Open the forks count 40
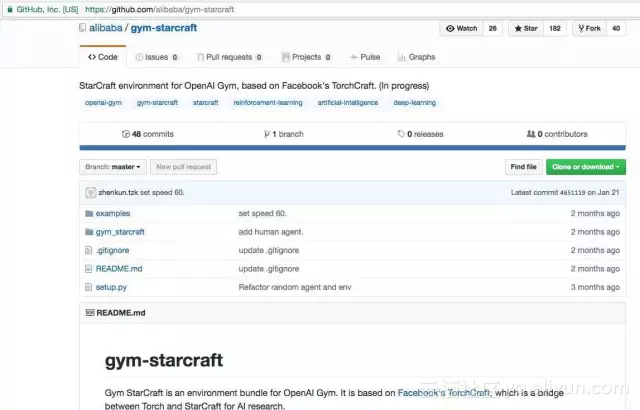Viewport: 640px width, 410px height. click(616, 29)
